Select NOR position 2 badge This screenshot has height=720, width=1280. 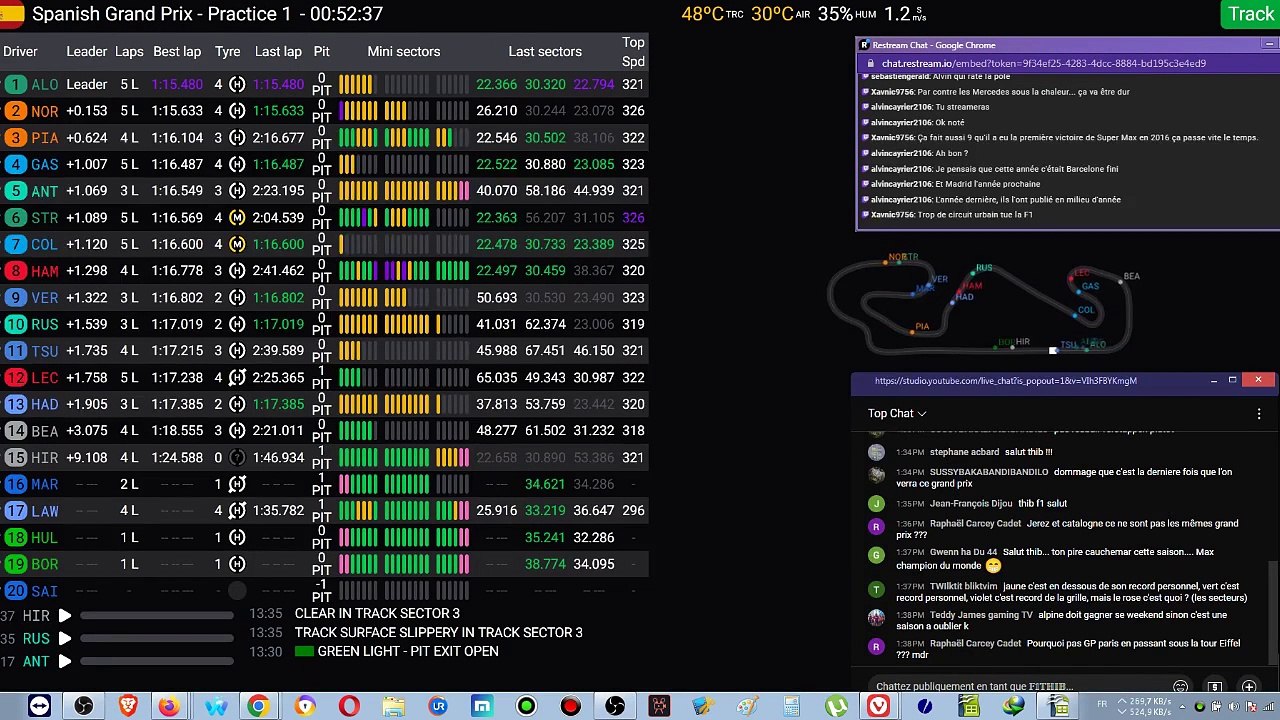[15, 111]
